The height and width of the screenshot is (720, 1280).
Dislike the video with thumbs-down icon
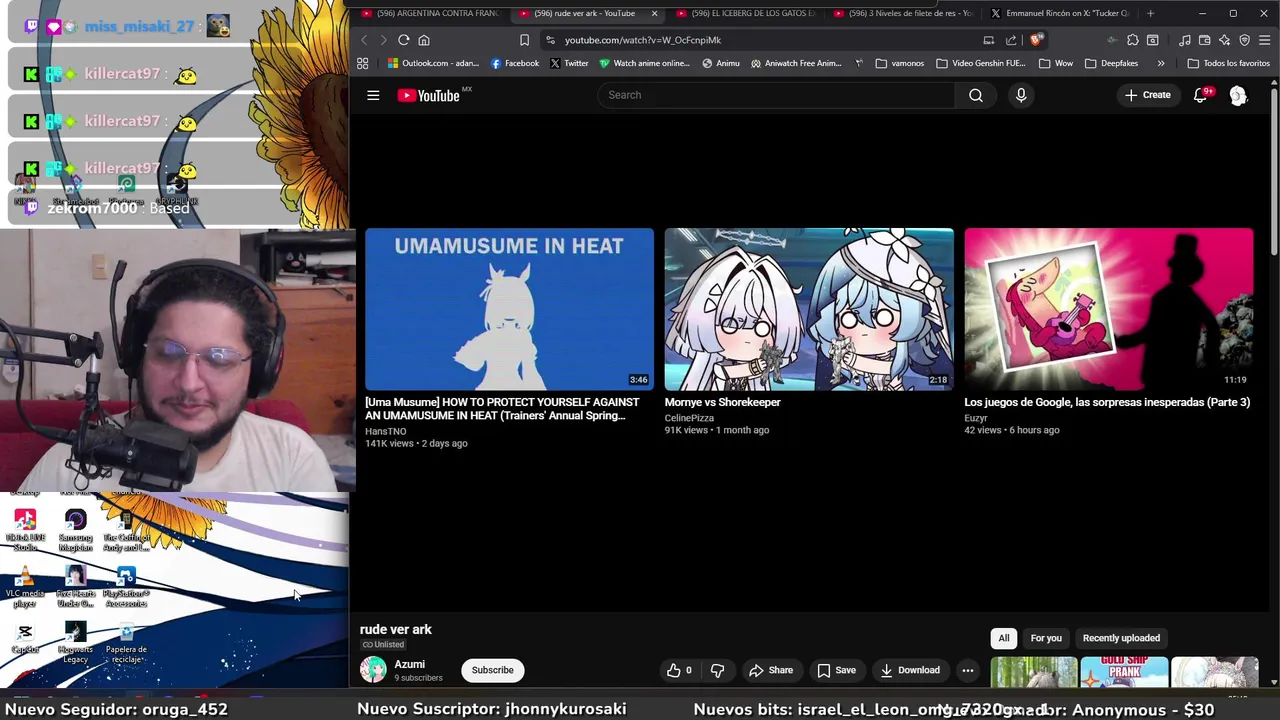[717, 670]
